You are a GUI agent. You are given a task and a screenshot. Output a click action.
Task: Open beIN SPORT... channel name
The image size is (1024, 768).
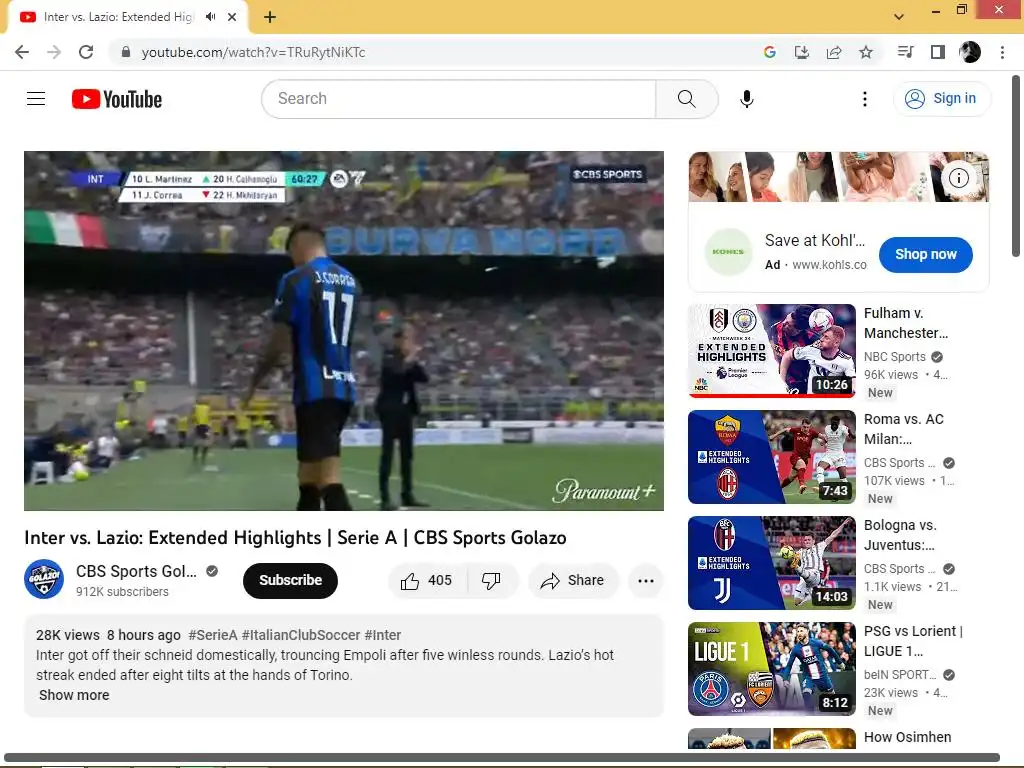click(x=900, y=675)
